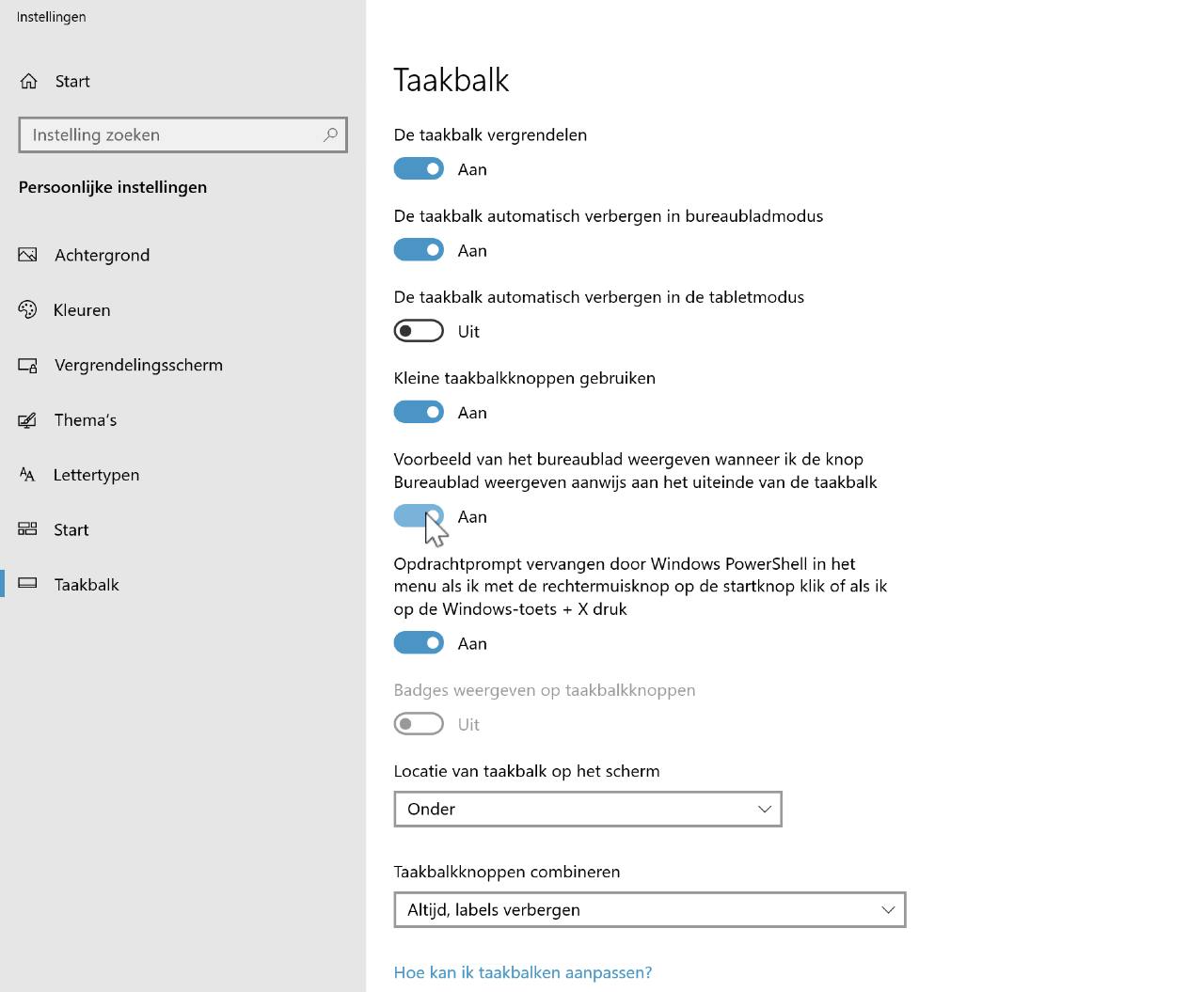The image size is (1204, 992).
Task: Switch off the PowerShell replacement toggle
Action: (x=419, y=643)
